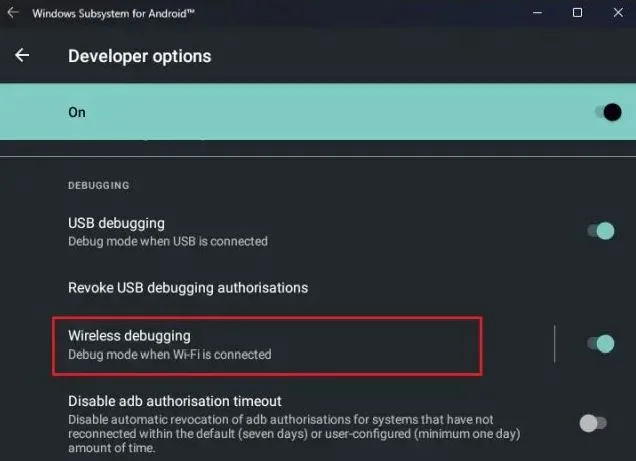Click the DEBUGGING section header
The image size is (636, 461).
99,185
